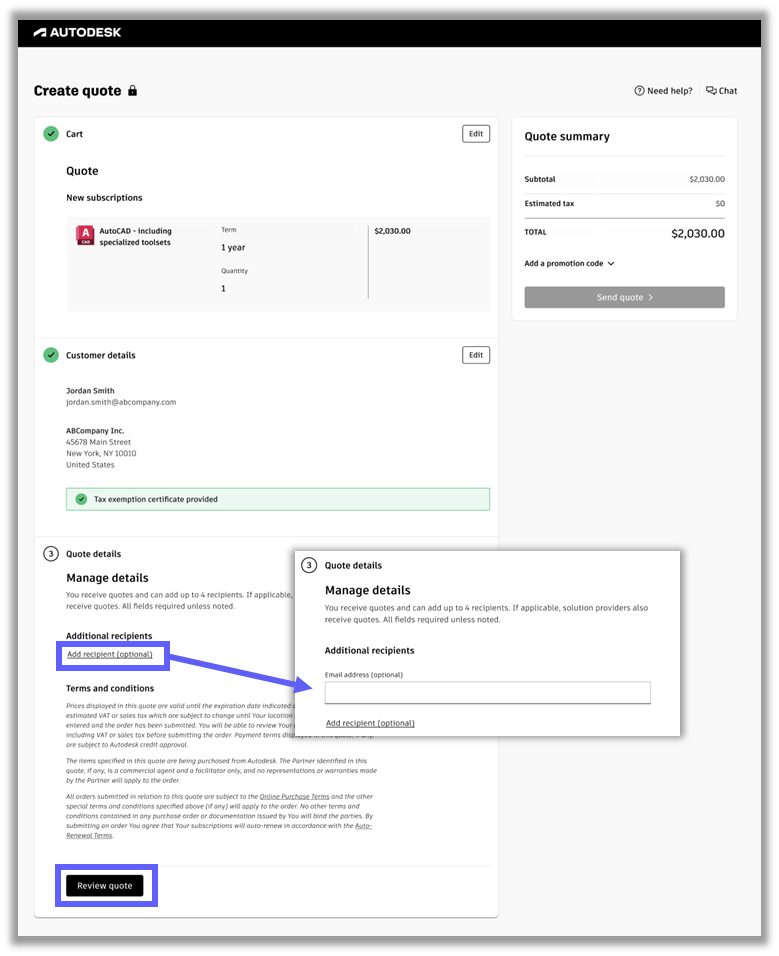This screenshot has width=779, height=956.
Task: Click the 'Quote summary' heading
Action: point(567,137)
